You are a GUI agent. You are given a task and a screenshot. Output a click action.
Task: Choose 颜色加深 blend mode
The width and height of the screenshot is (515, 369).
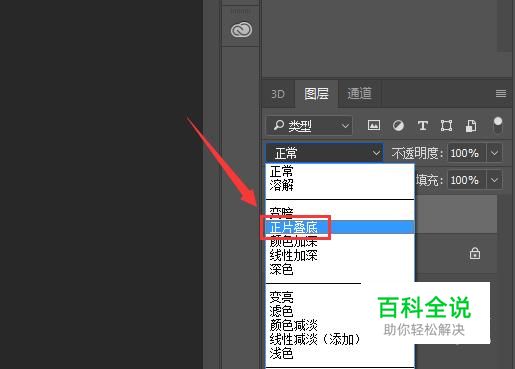340,241
